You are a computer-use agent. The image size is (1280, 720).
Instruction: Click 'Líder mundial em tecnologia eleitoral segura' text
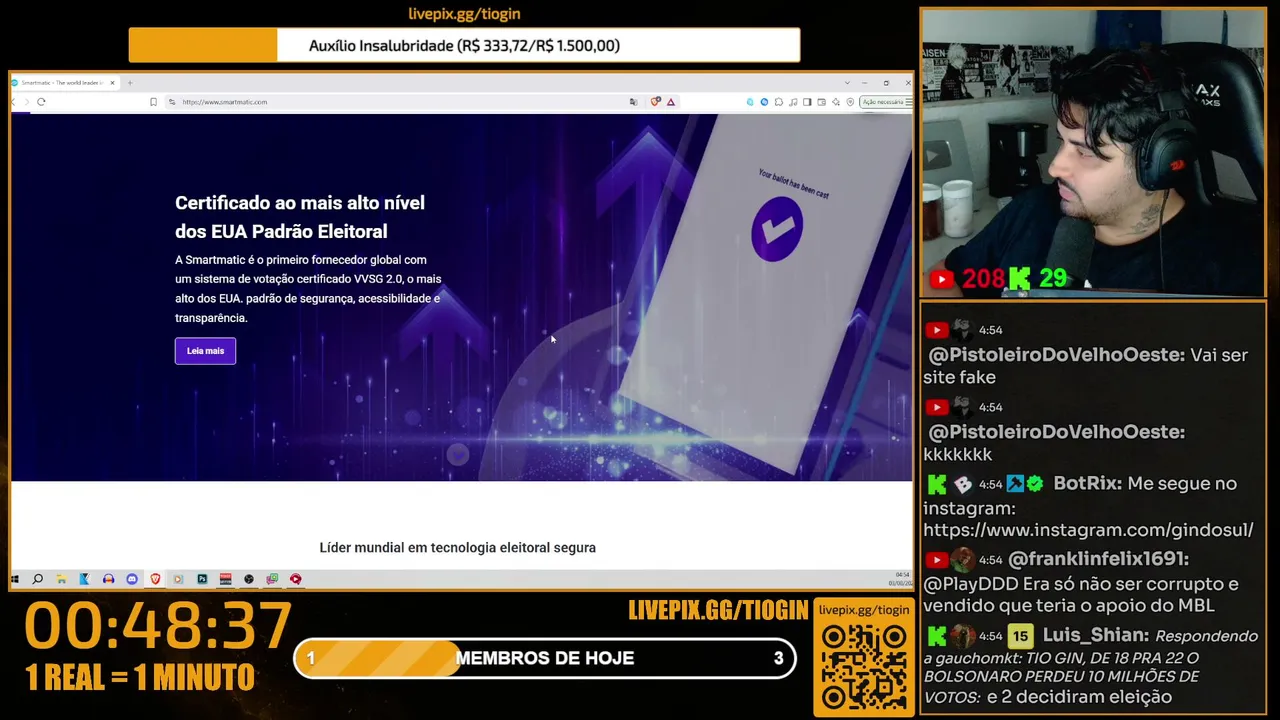(x=458, y=548)
